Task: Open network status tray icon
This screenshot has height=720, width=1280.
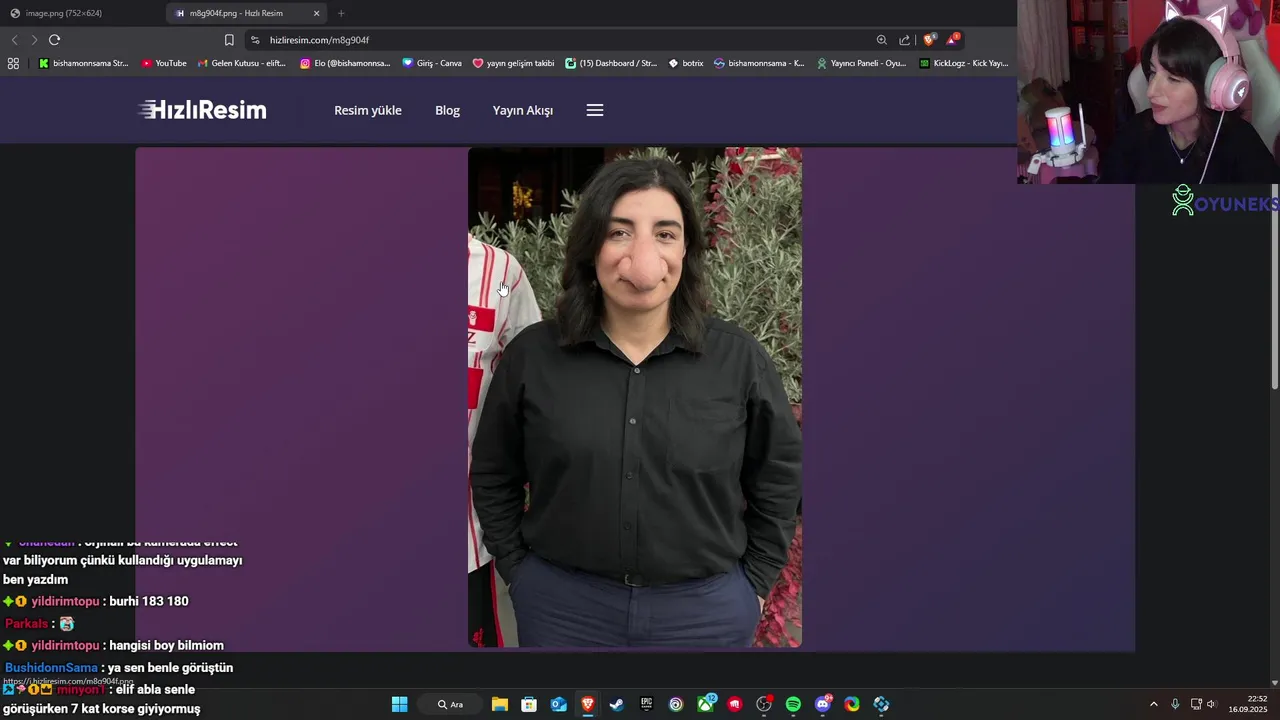Action: [1196, 704]
